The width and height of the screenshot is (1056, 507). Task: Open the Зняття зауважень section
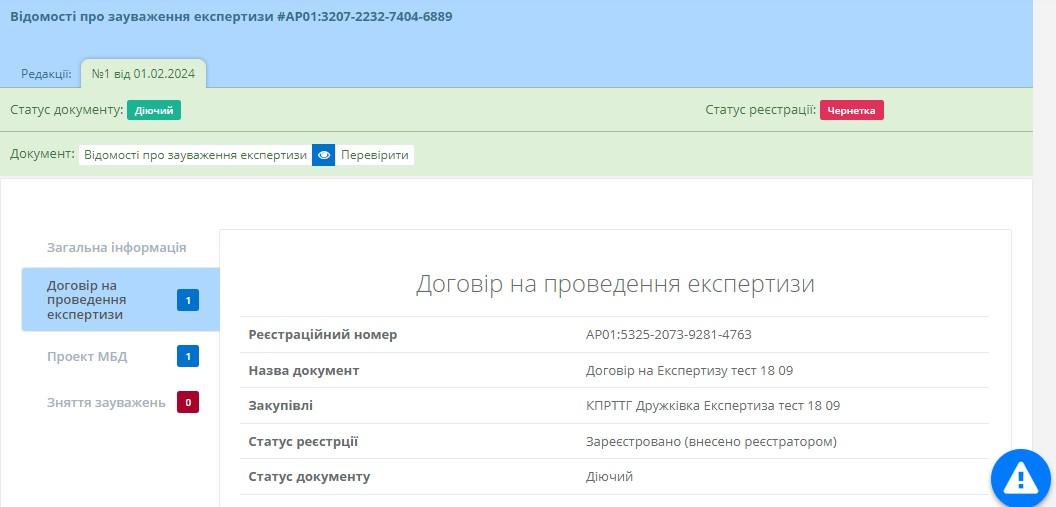(106, 402)
